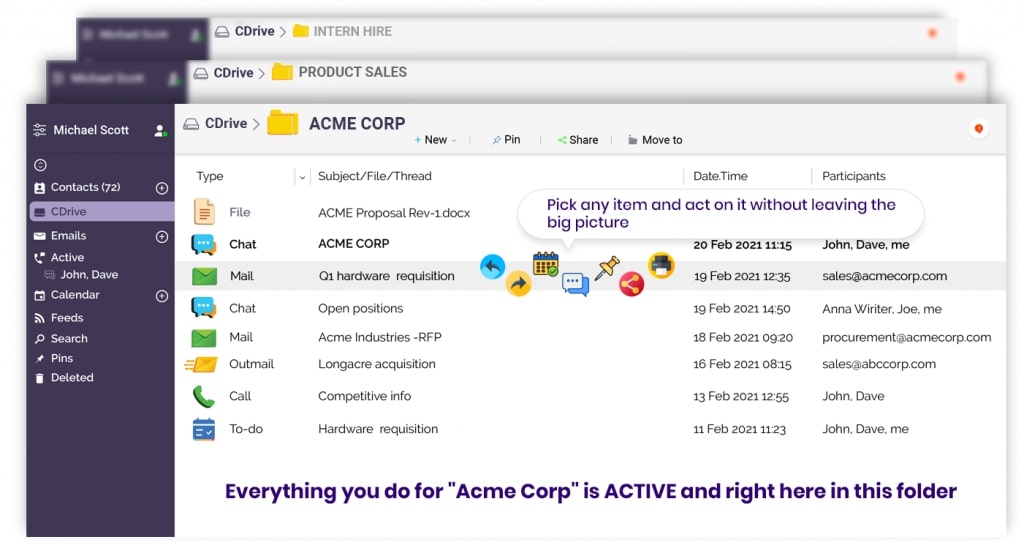Click plus icon next to Emails
Screen dimensions: 1024x545
click(162, 236)
